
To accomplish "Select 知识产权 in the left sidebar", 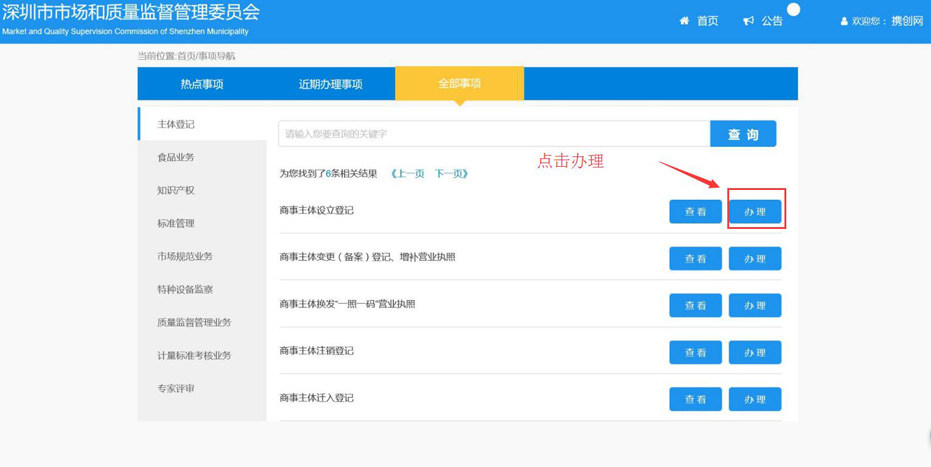I will coord(176,191).
